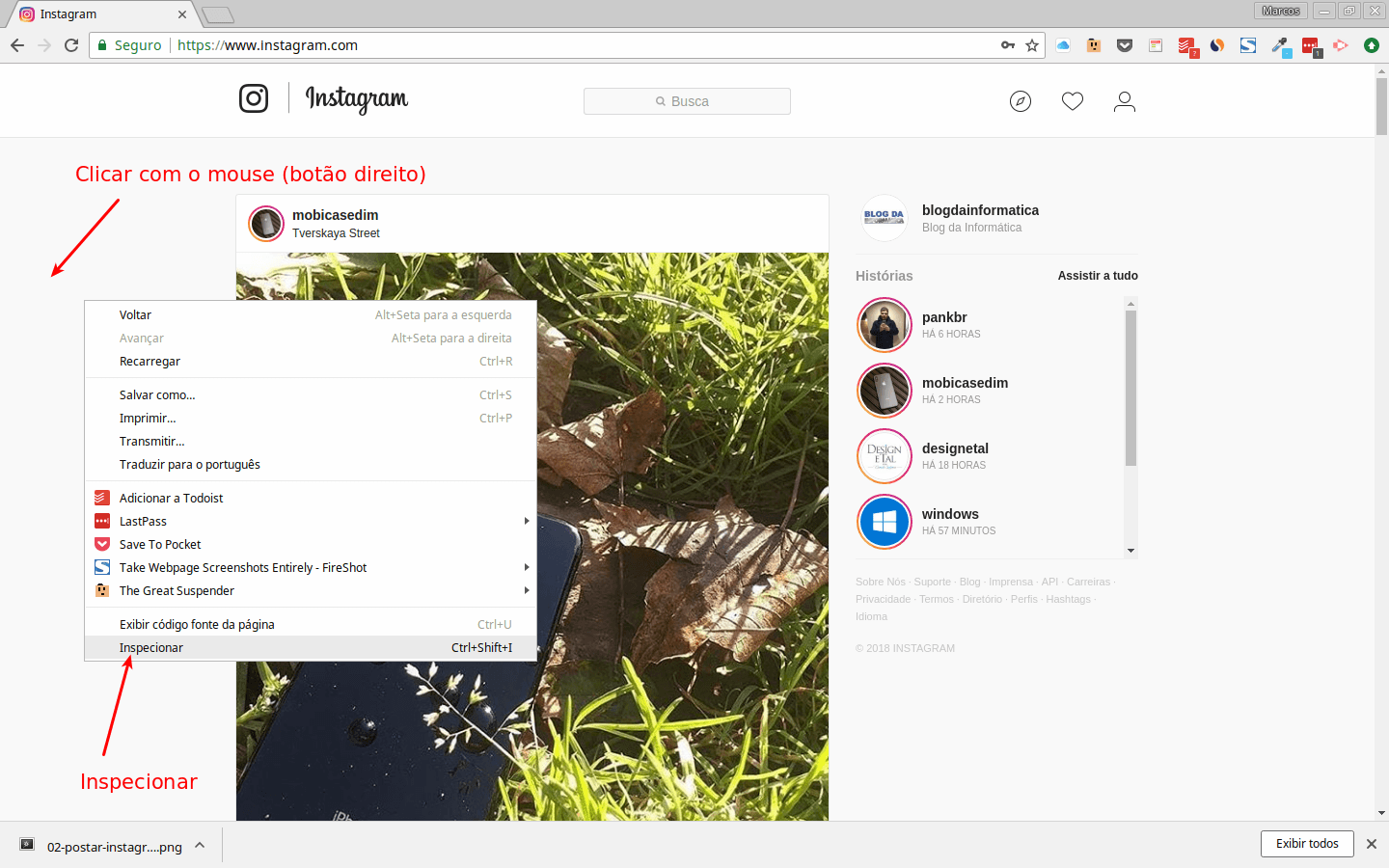This screenshot has width=1389, height=868.
Task: Click the FireShot extension toolbar icon
Action: click(1248, 45)
